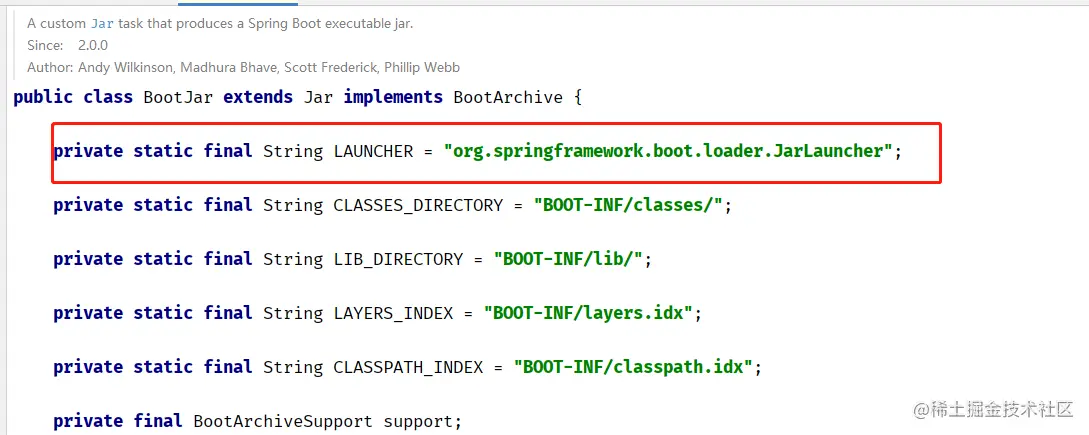Image resolution: width=1089 pixels, height=435 pixels.
Task: Click the "BOOT-INF/layers.idx" string literal
Action: click(x=588, y=313)
